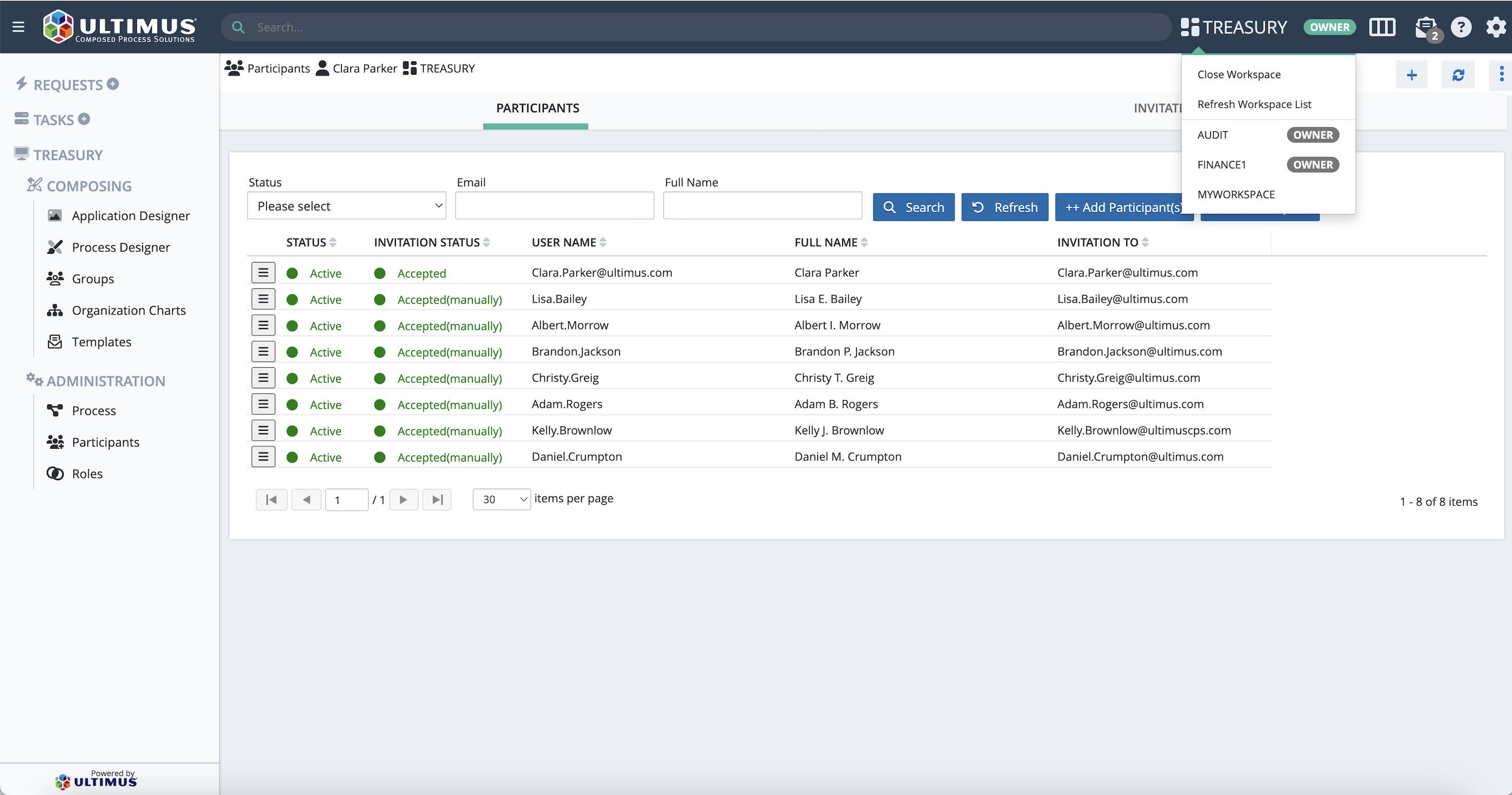This screenshot has height=795, width=1512.
Task: Open row menu for Brandon.Jackson
Action: (263, 352)
